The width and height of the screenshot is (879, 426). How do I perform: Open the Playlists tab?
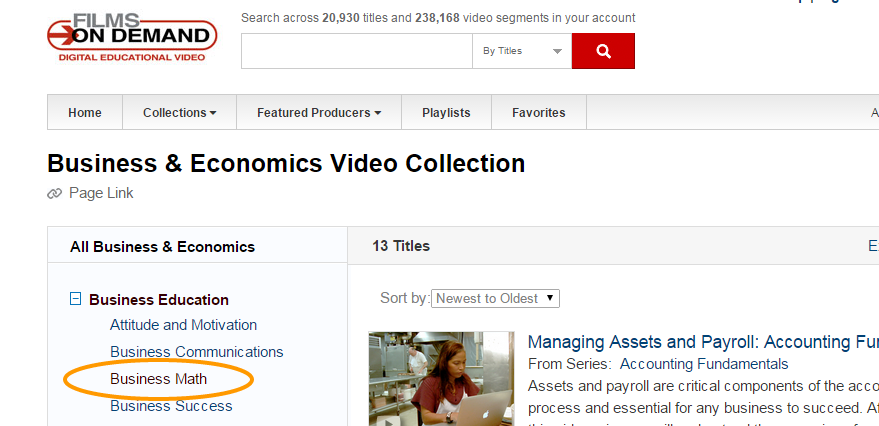click(x=446, y=113)
